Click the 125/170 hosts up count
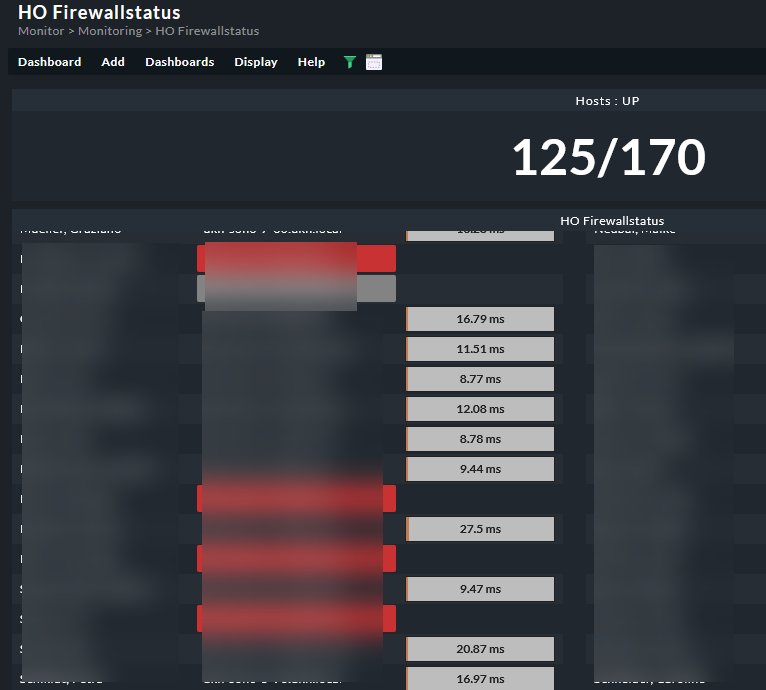This screenshot has width=766, height=690. [x=608, y=157]
